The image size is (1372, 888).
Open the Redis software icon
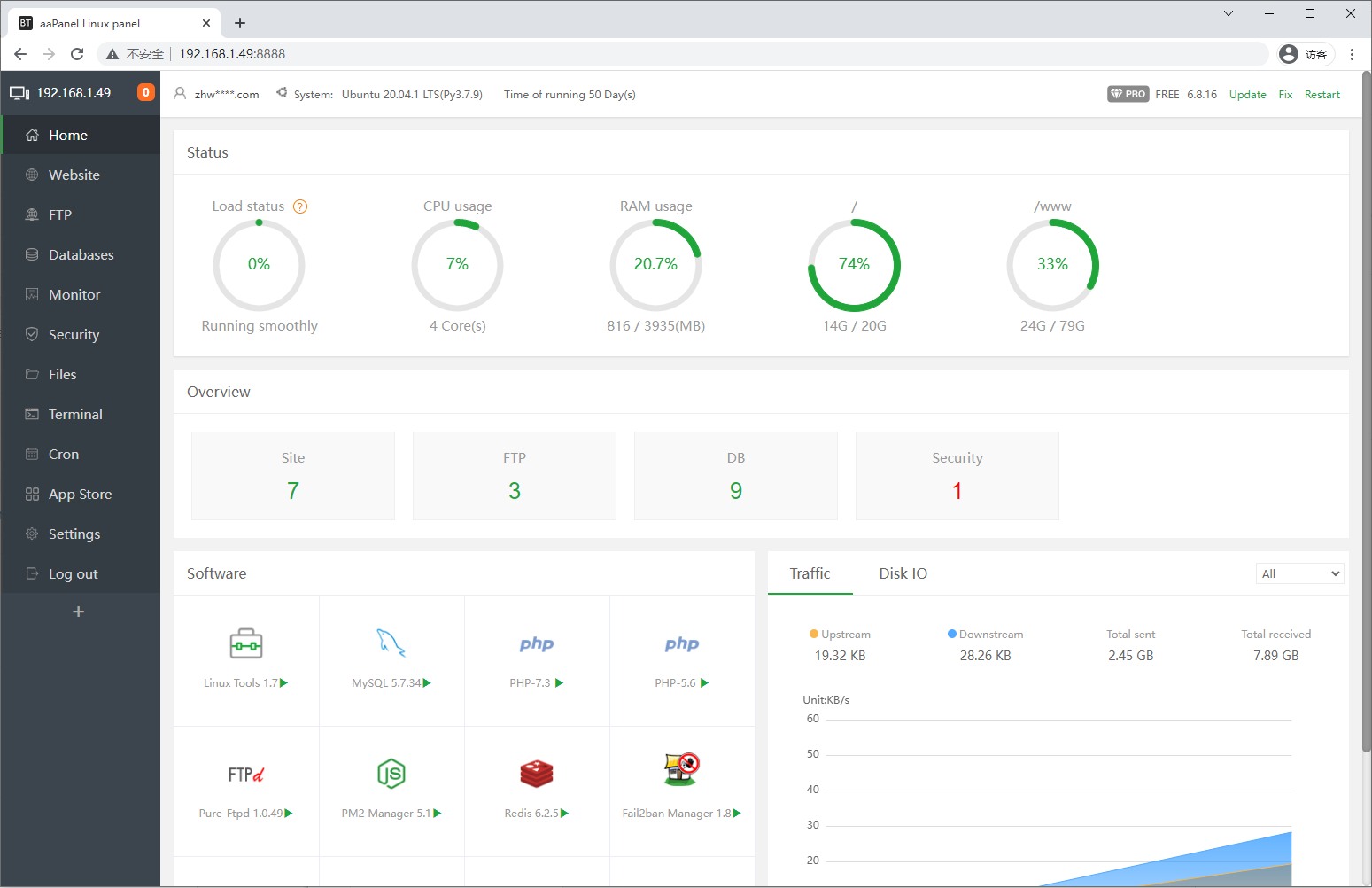coord(537,774)
